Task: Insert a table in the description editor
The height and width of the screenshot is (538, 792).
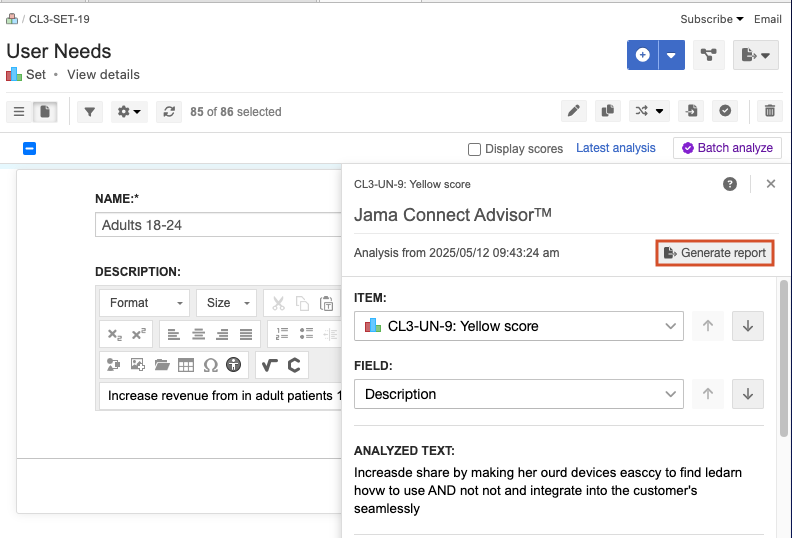Action: coord(186,365)
